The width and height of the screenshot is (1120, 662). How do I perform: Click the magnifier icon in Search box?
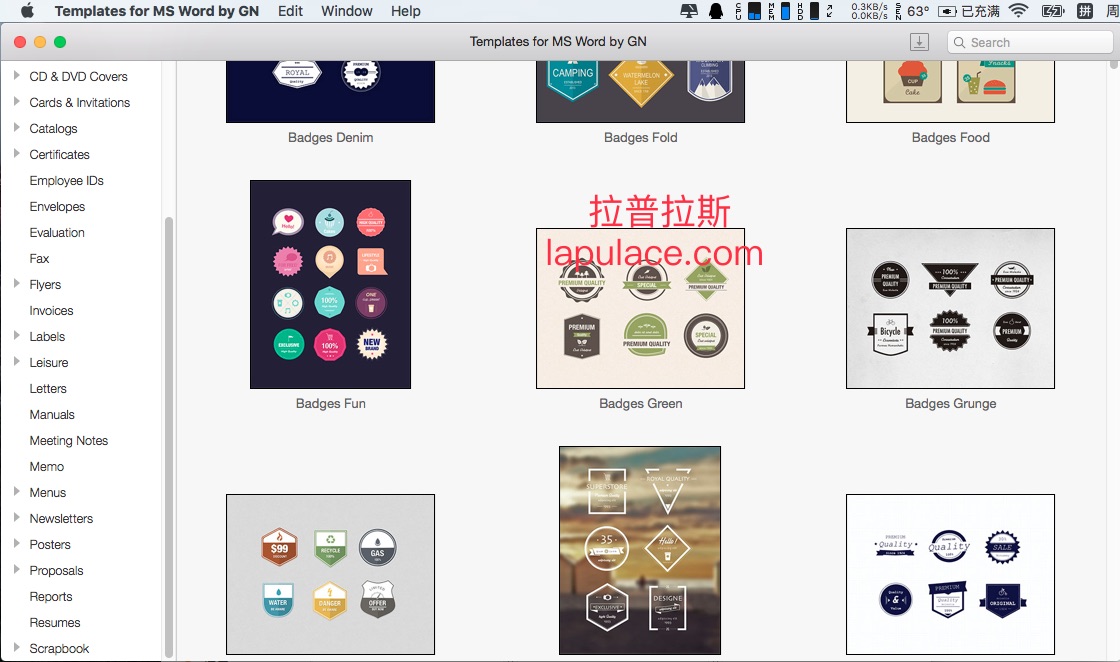coord(959,43)
